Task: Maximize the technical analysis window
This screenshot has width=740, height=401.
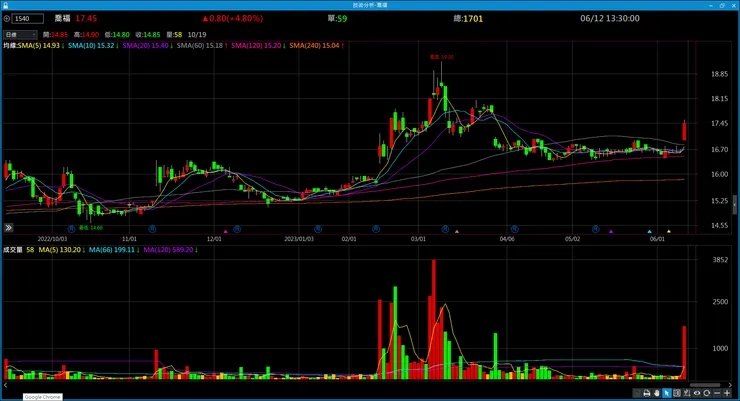Action: (722, 5)
